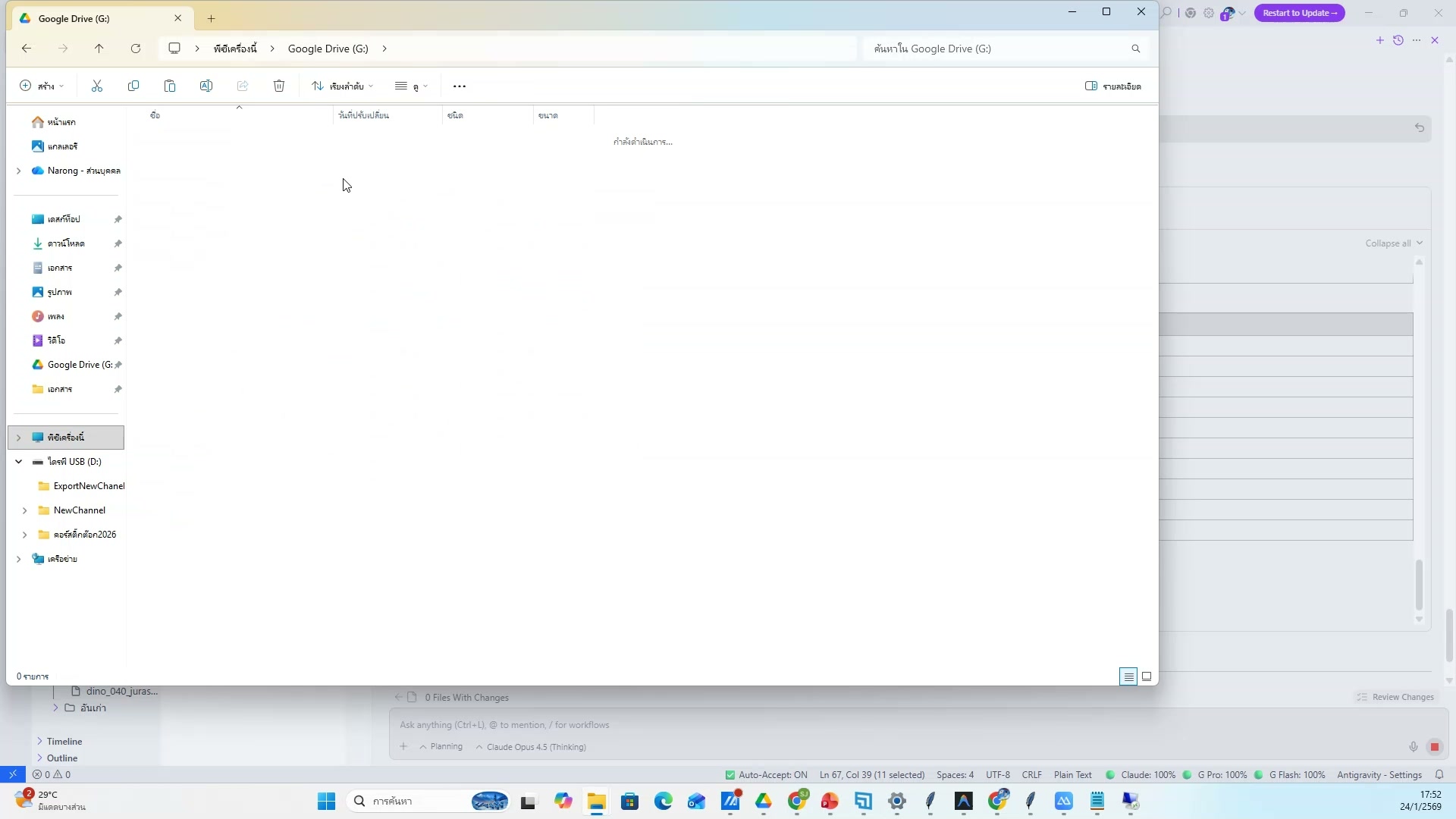Select the Google Drive (G:) window tab
1456x819 pixels.
point(74,18)
